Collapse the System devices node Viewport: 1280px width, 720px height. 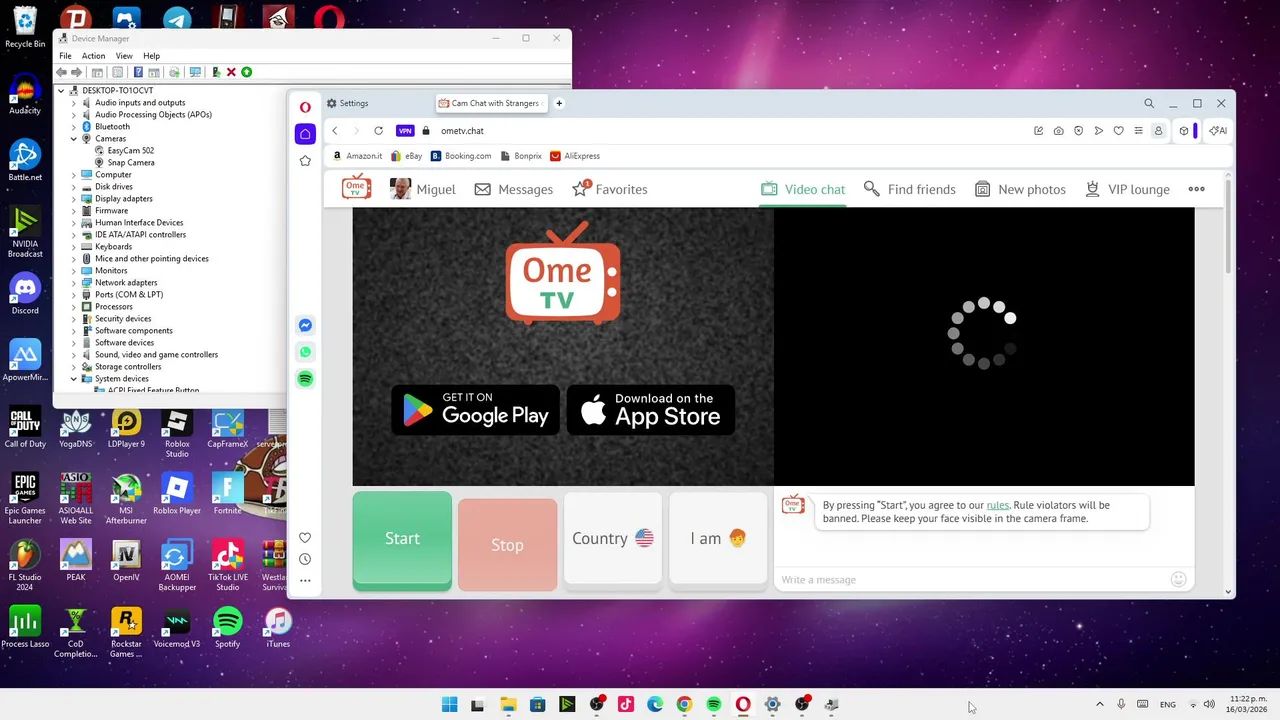(74, 378)
